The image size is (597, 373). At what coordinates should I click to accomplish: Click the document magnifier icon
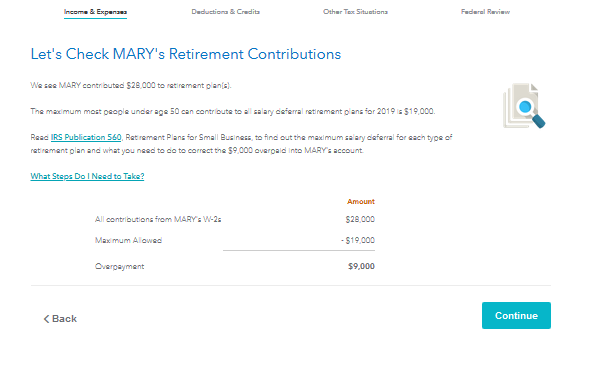(524, 106)
